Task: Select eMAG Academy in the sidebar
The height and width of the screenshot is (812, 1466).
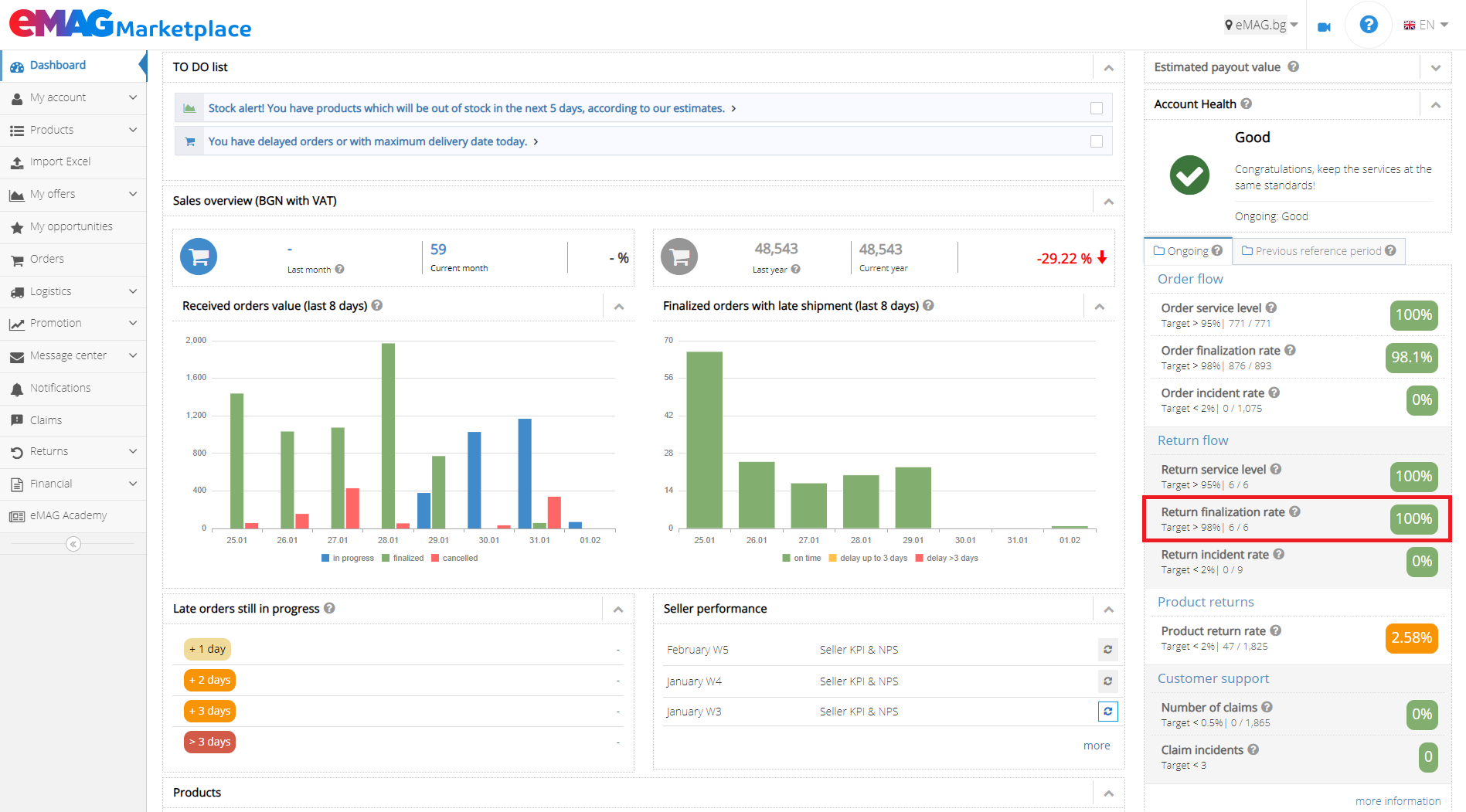Action: pyautogui.click(x=66, y=515)
